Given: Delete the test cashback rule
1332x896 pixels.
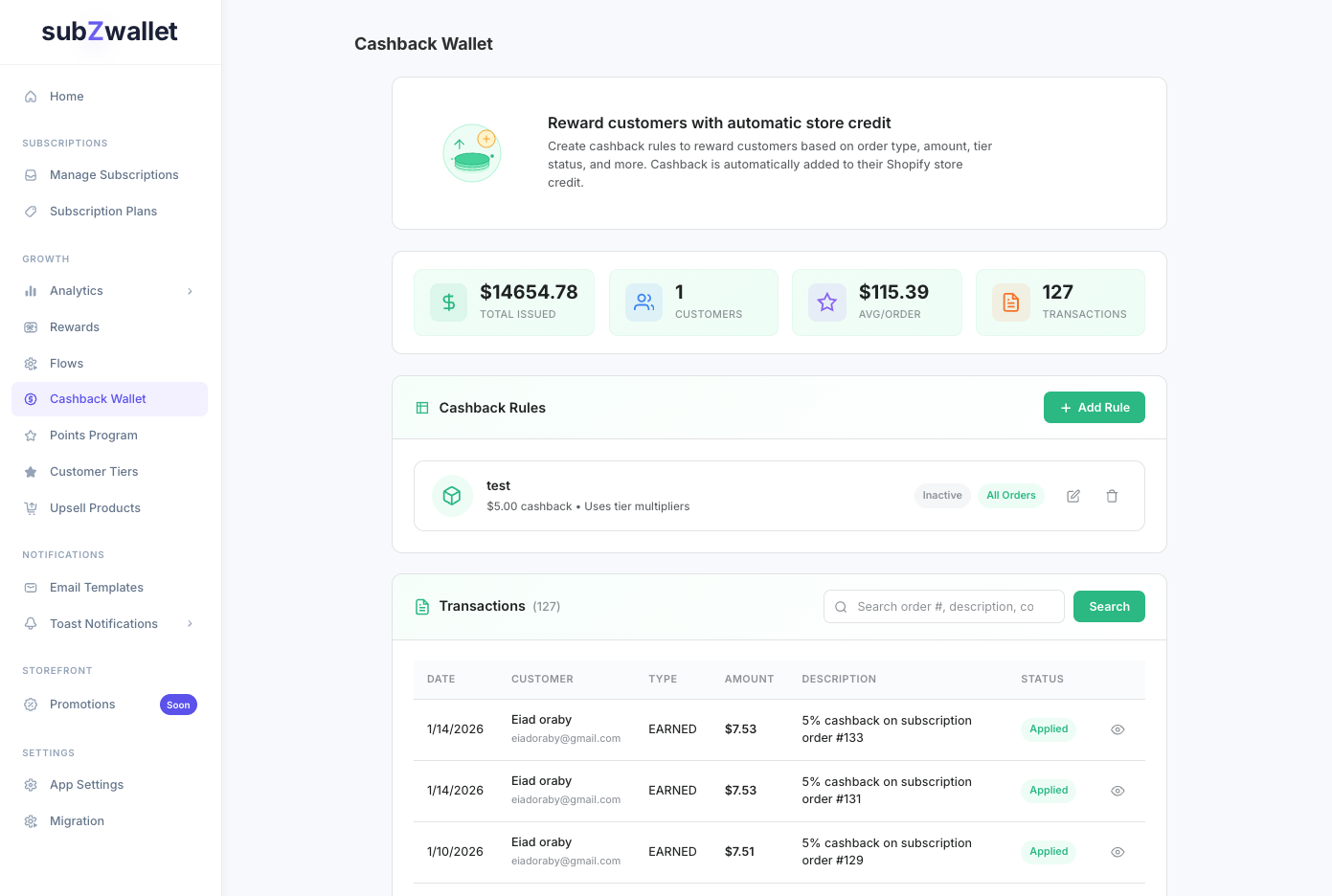Looking at the screenshot, I should coord(1112,496).
